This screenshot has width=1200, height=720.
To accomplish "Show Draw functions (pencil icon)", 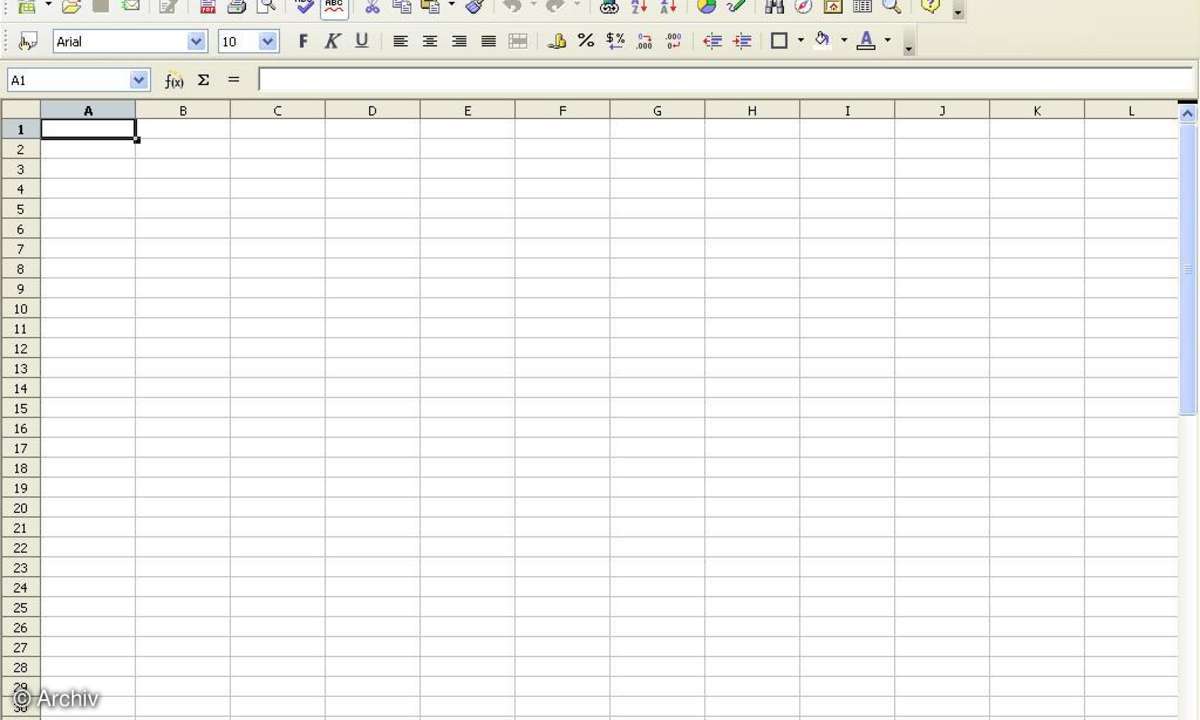I will [736, 6].
